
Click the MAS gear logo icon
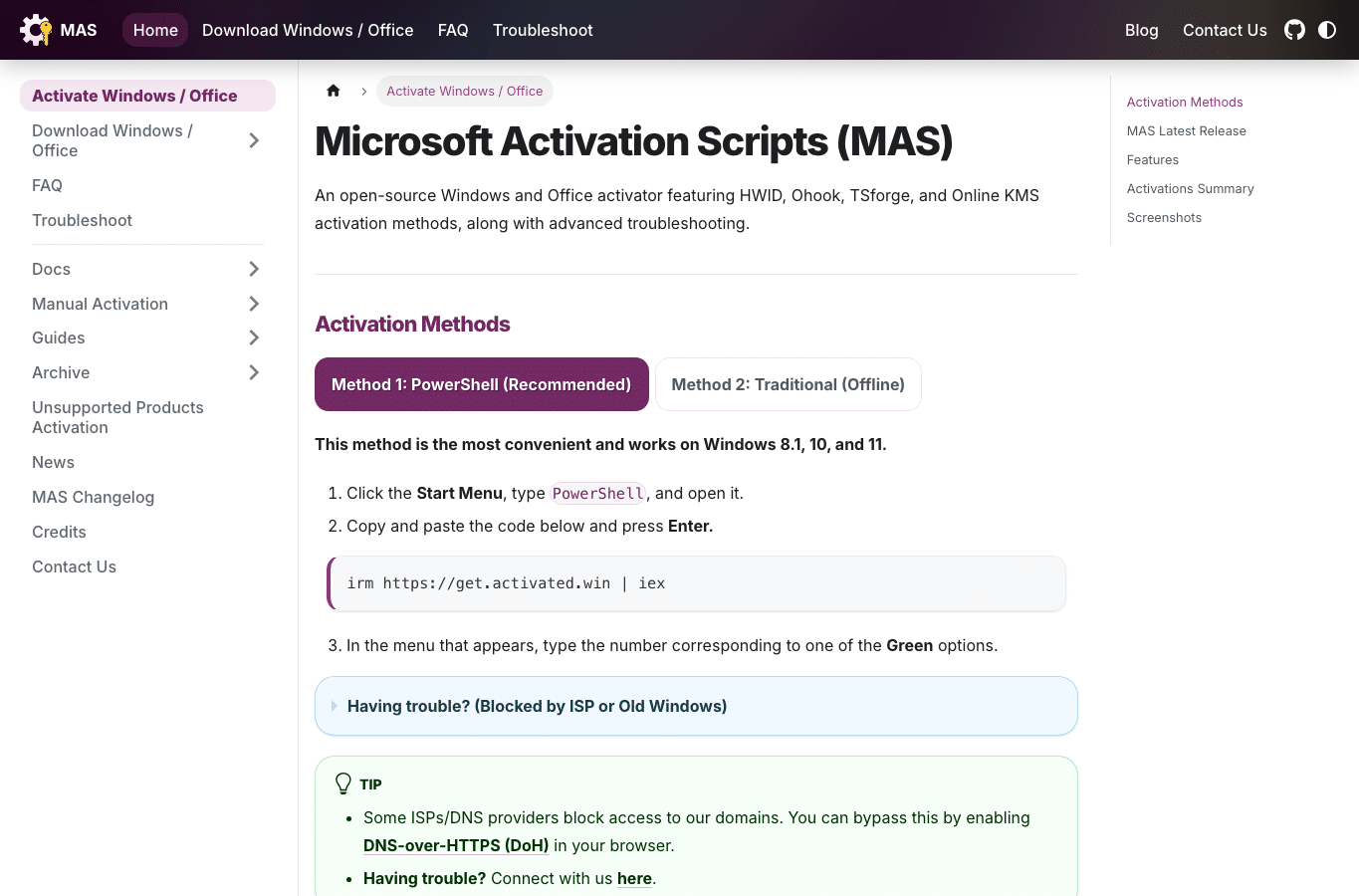point(36,30)
